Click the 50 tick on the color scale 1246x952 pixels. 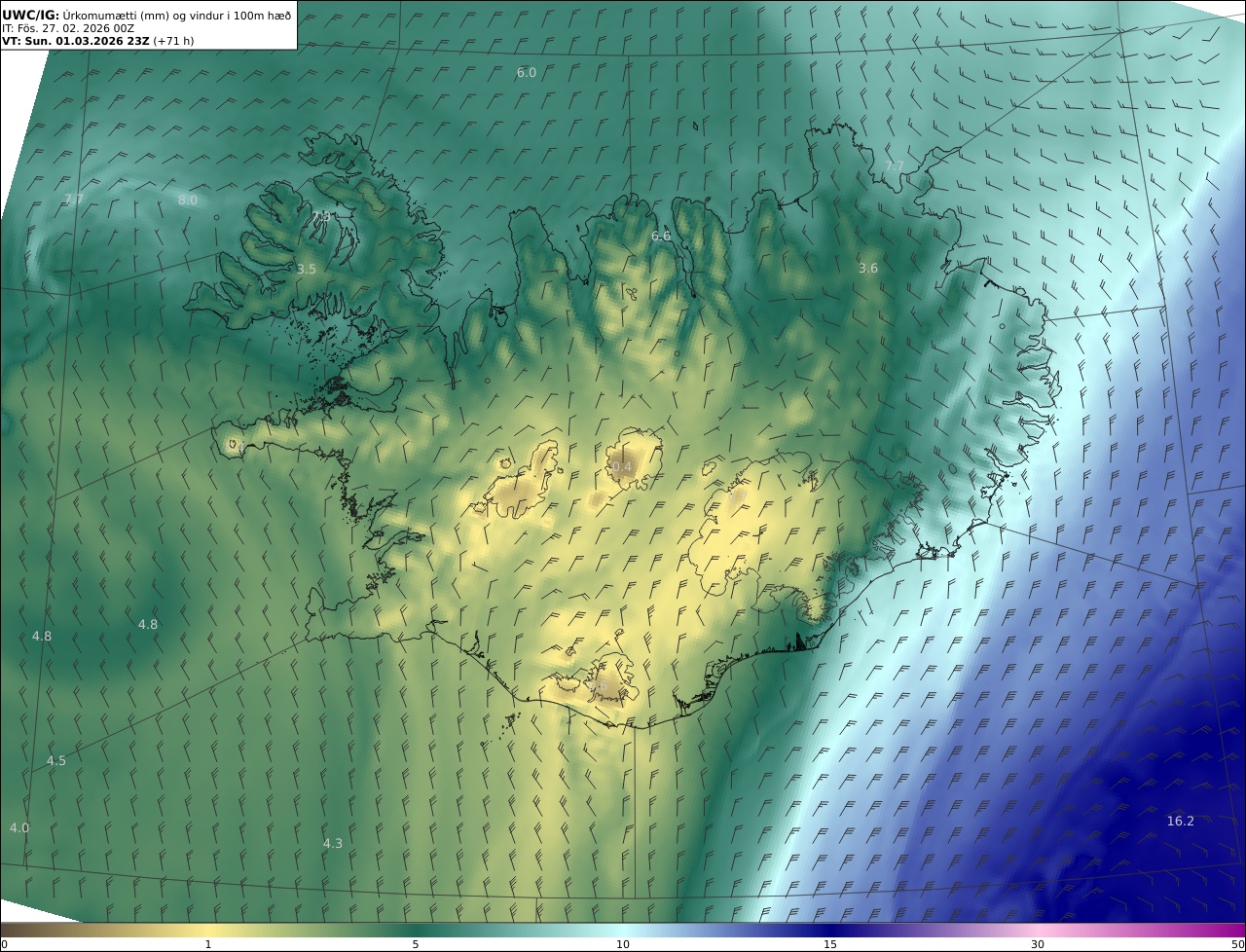coord(1238,944)
